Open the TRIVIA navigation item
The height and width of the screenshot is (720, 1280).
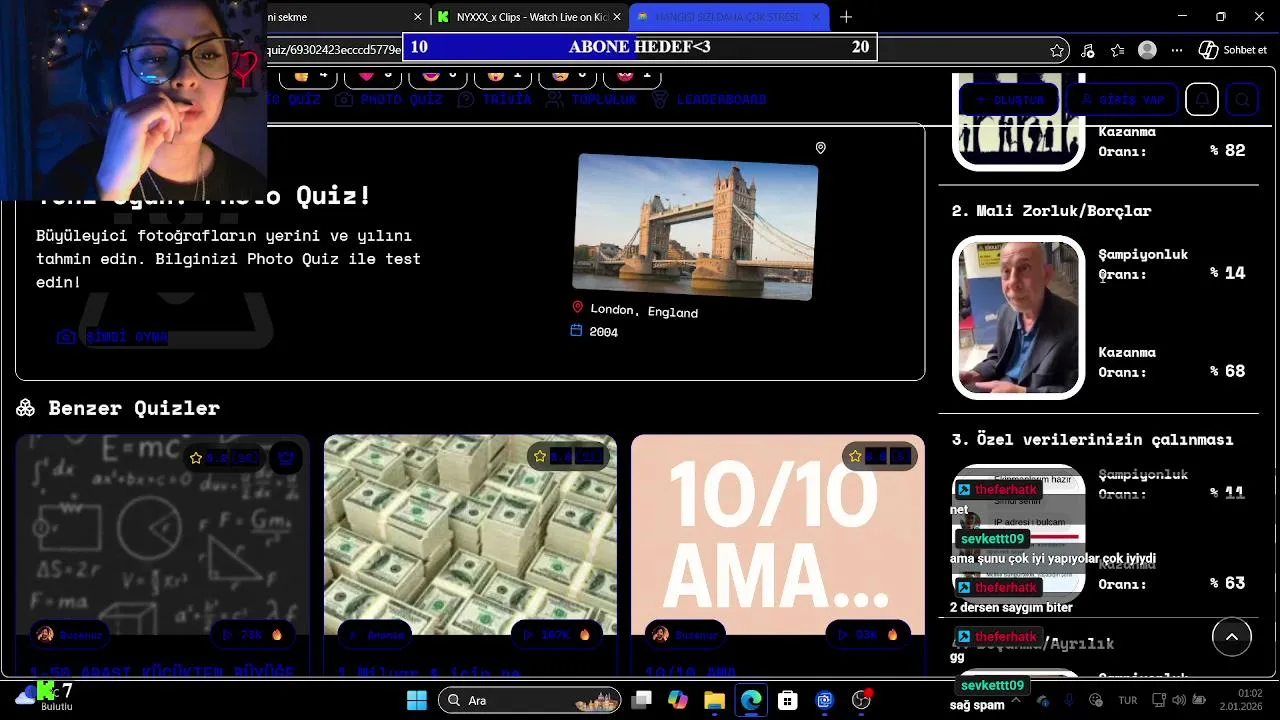pyautogui.click(x=495, y=99)
